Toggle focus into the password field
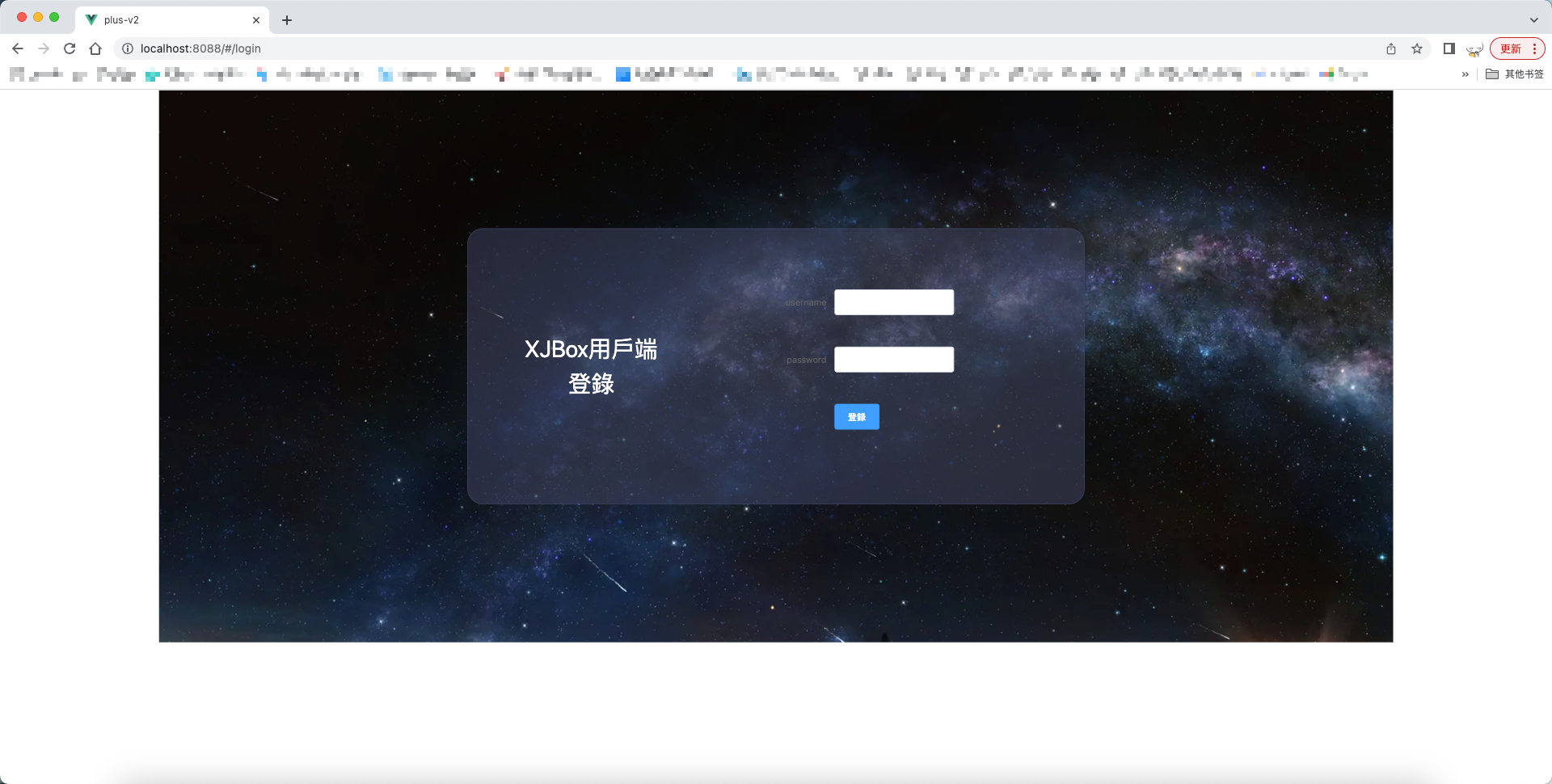Screen dimensions: 1552x784 (x=893, y=359)
